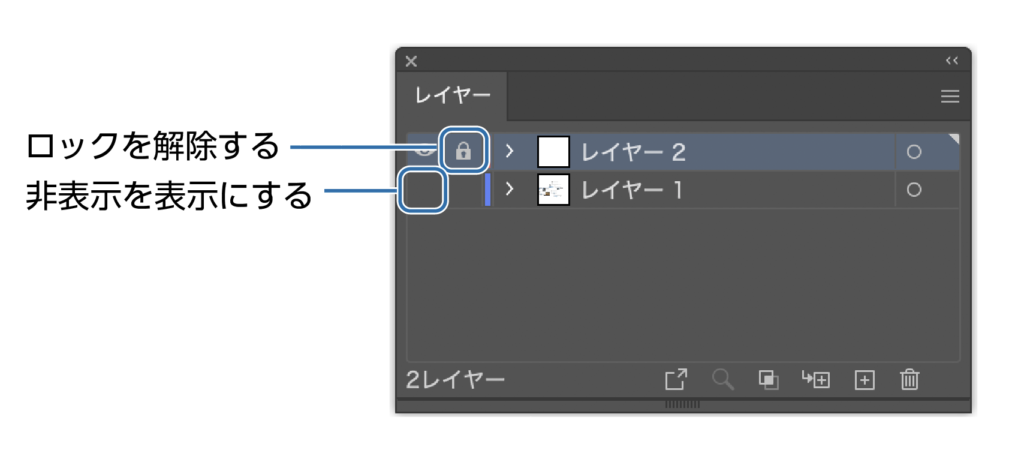
Task: Create a new sublayer
Action: tap(816, 379)
